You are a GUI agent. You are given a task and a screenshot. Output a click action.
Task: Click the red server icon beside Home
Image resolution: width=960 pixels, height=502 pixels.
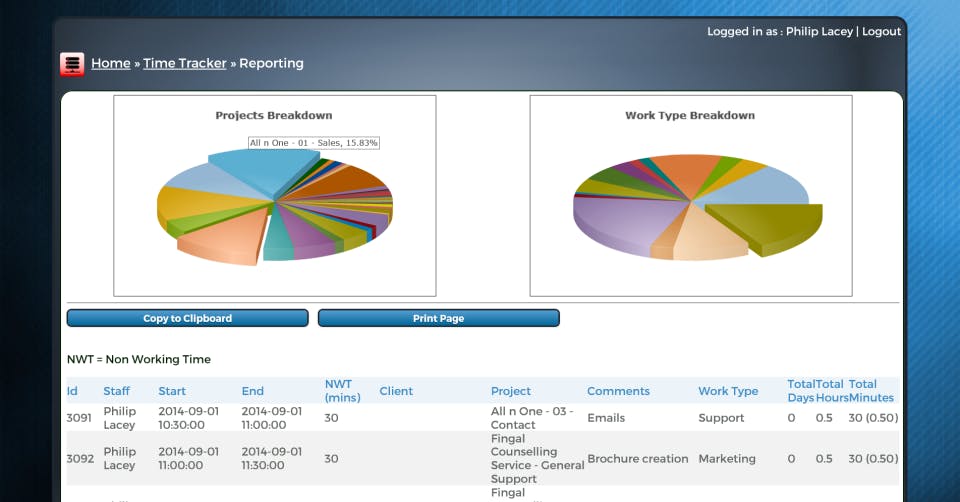(72, 64)
